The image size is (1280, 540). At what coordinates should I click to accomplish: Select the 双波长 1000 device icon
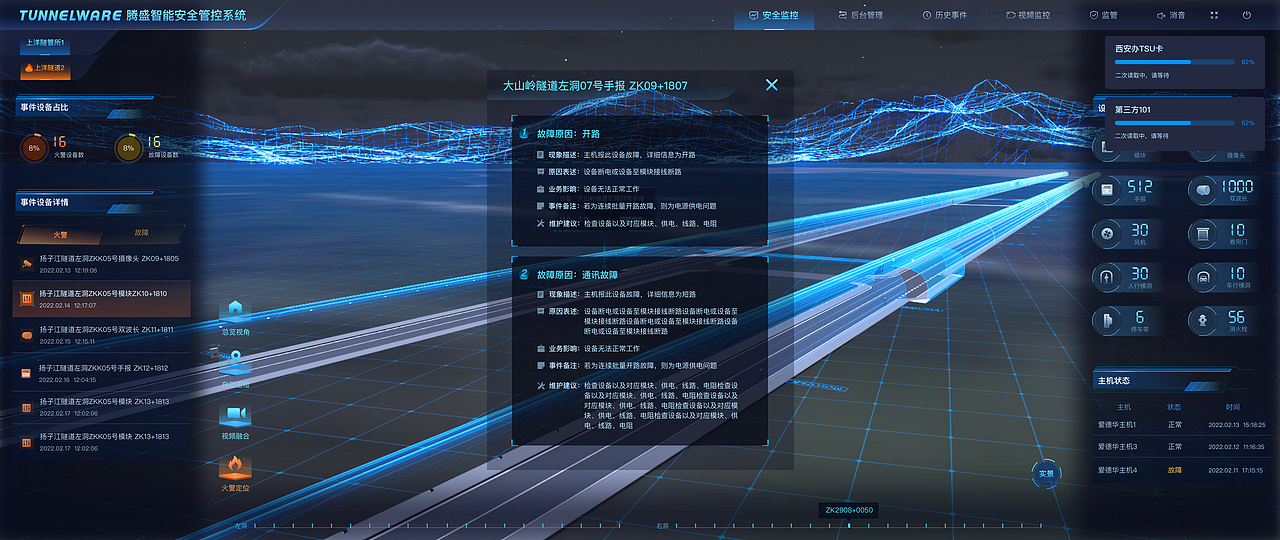1202,190
